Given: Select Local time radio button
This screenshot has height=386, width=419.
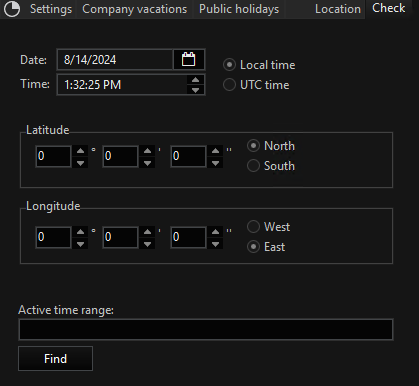Looking at the screenshot, I should 259,65.
